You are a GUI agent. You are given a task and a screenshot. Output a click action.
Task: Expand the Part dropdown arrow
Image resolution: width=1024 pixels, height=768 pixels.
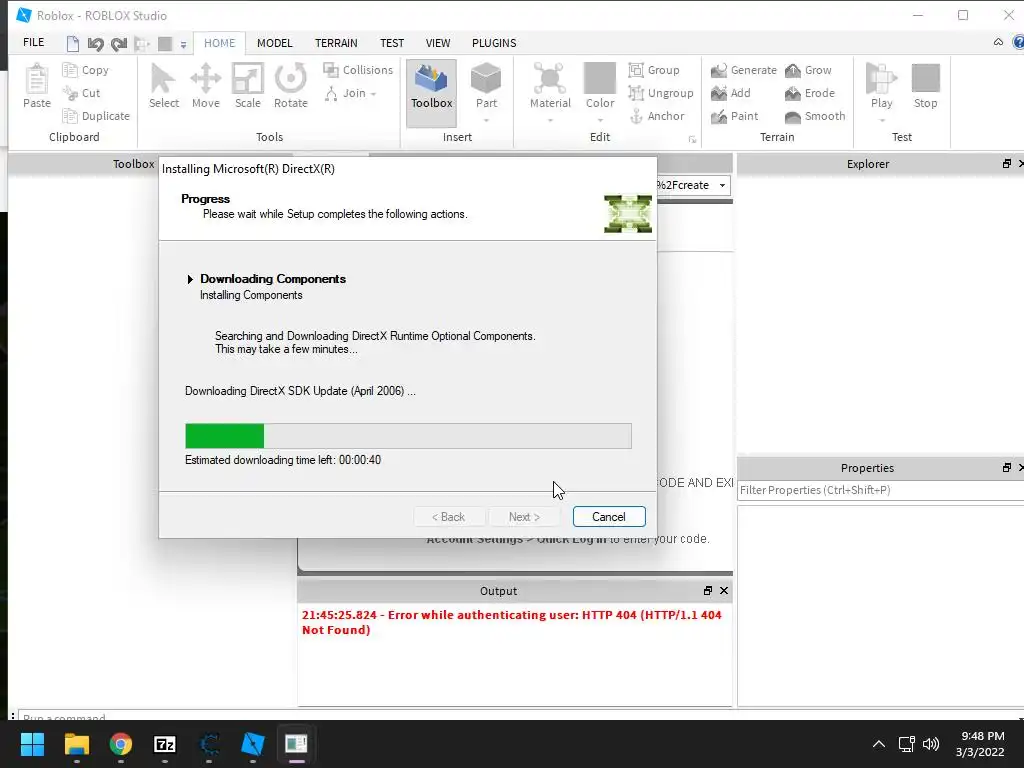click(x=486, y=120)
